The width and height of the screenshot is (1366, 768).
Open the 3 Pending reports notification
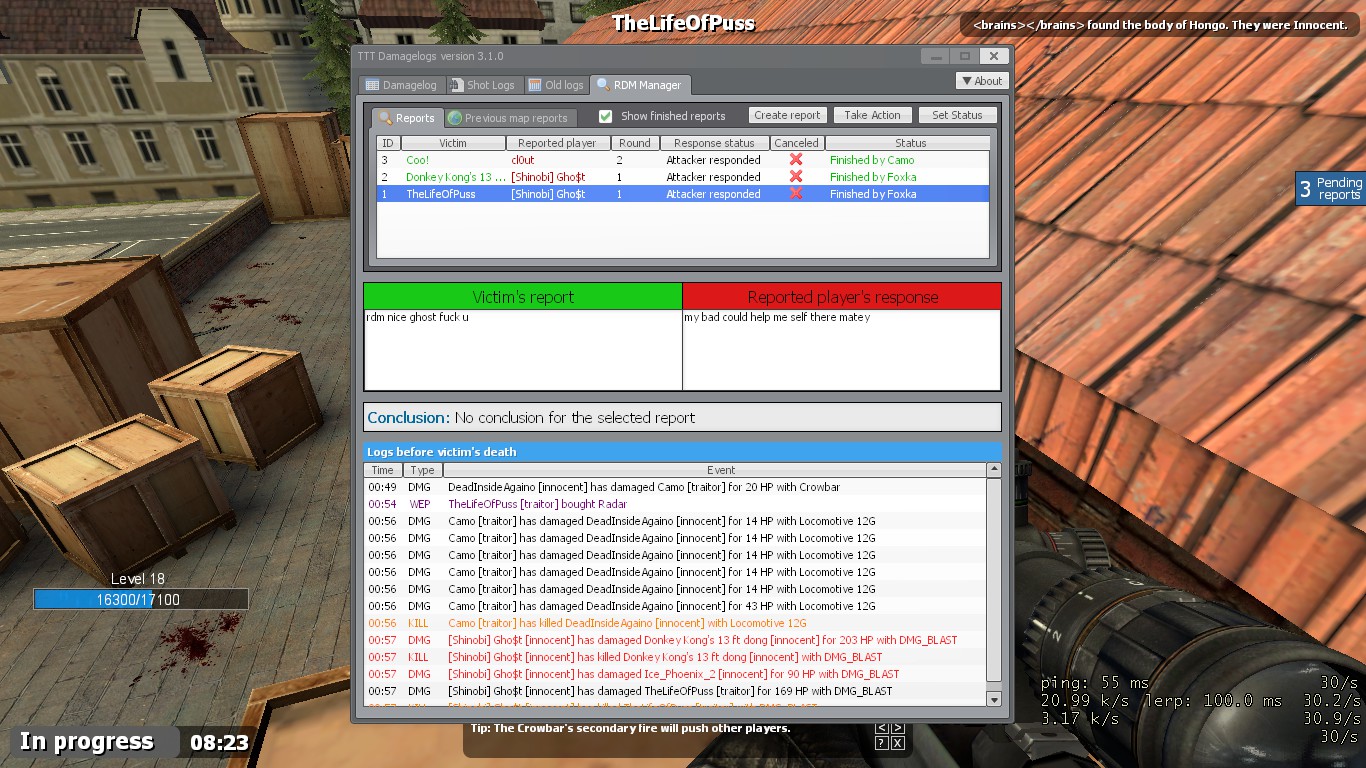pyautogui.click(x=1330, y=188)
